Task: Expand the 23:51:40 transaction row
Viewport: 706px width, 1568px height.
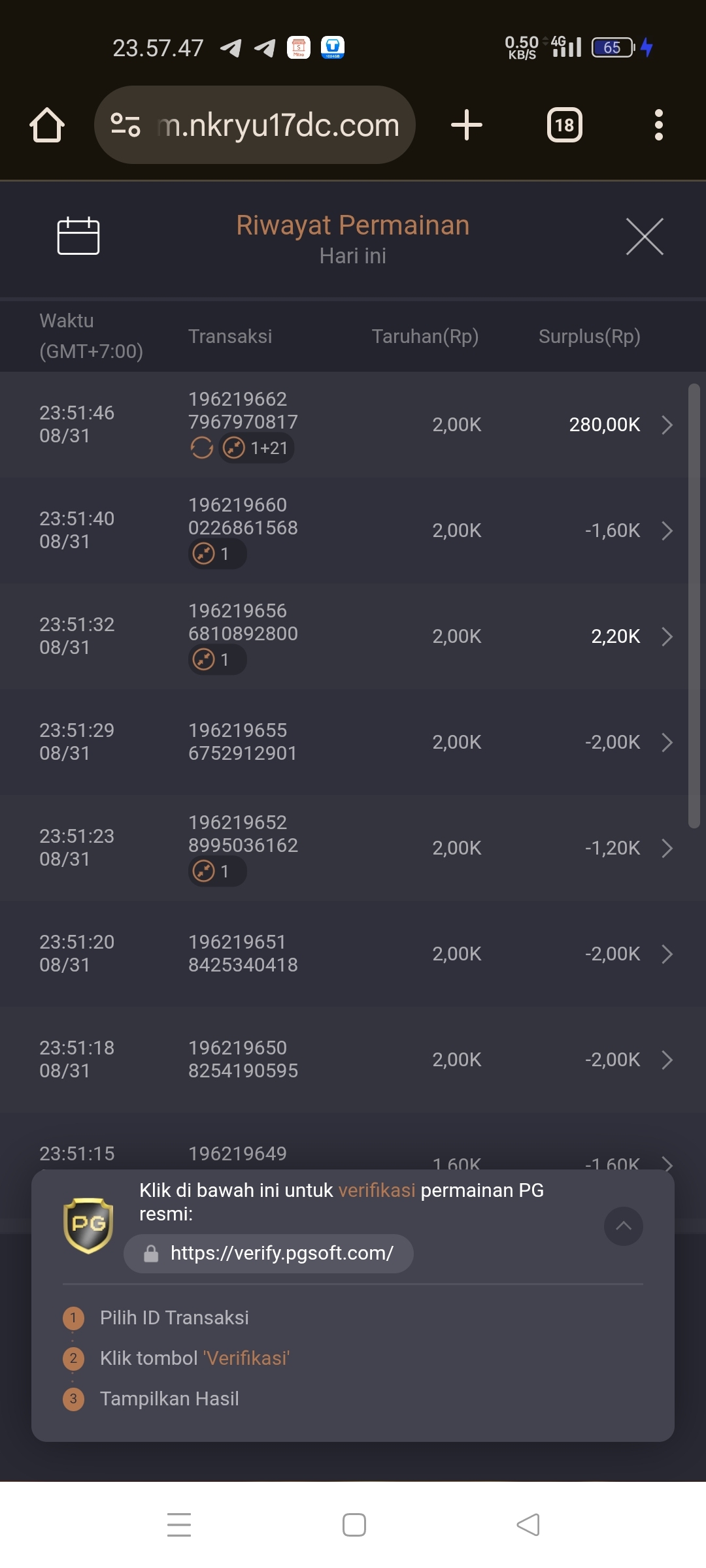Action: coord(667,531)
